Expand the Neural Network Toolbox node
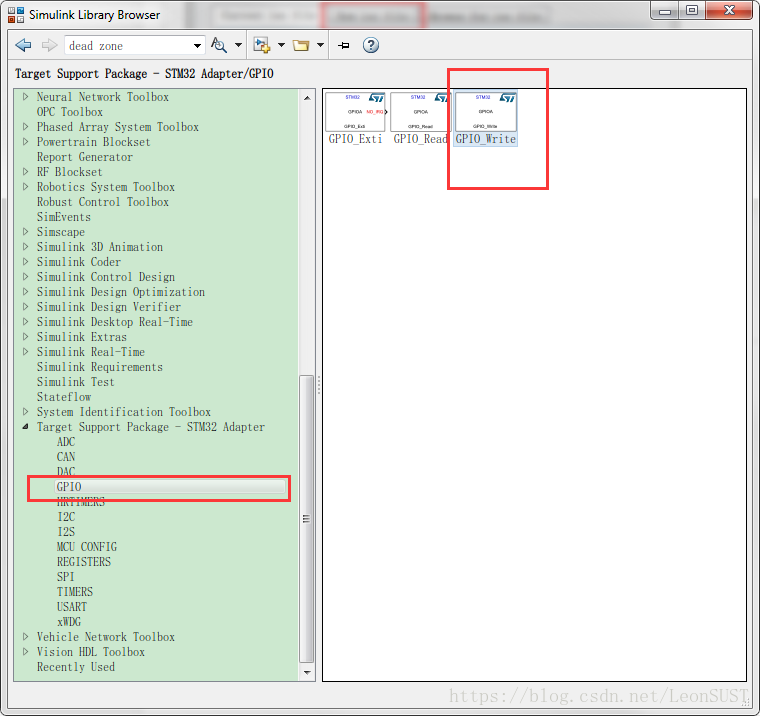 [26, 97]
